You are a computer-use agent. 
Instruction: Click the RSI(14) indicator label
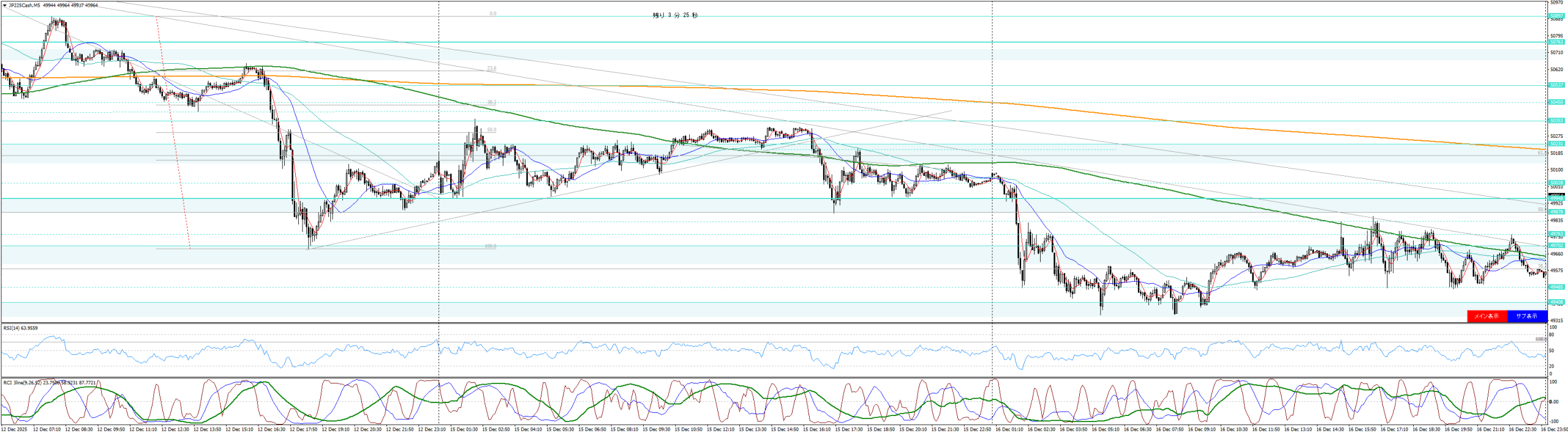click(20, 328)
